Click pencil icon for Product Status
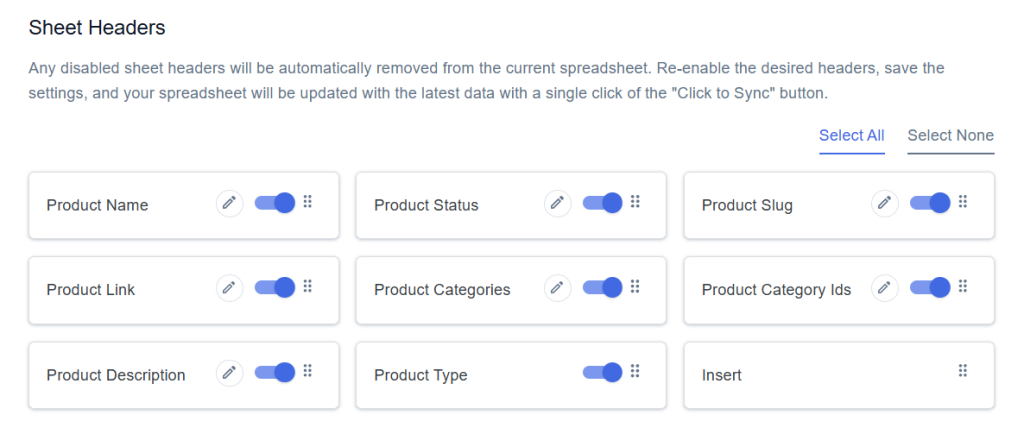The image size is (1024, 434). pos(557,203)
